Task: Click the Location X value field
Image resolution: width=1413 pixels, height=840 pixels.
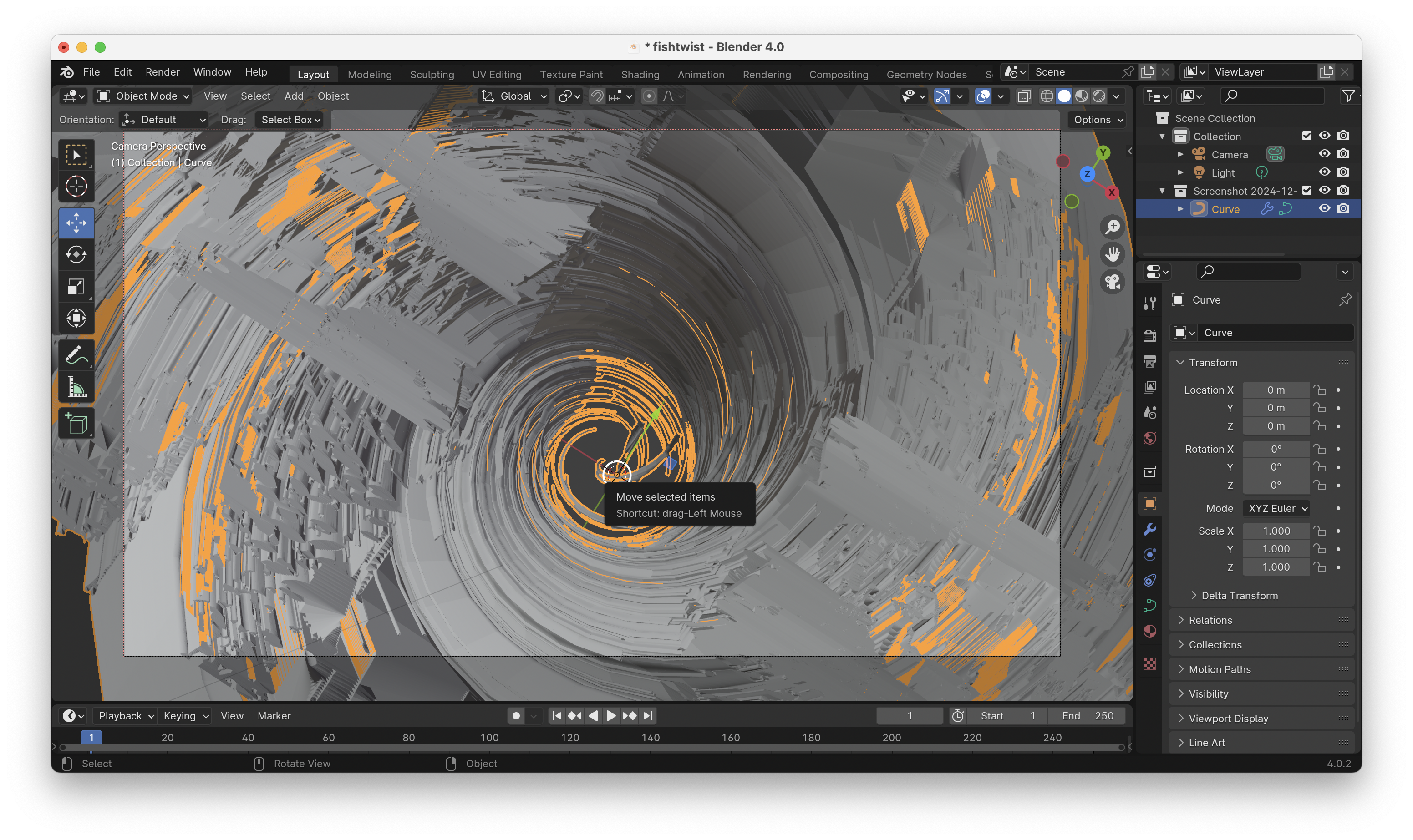Action: (x=1276, y=390)
